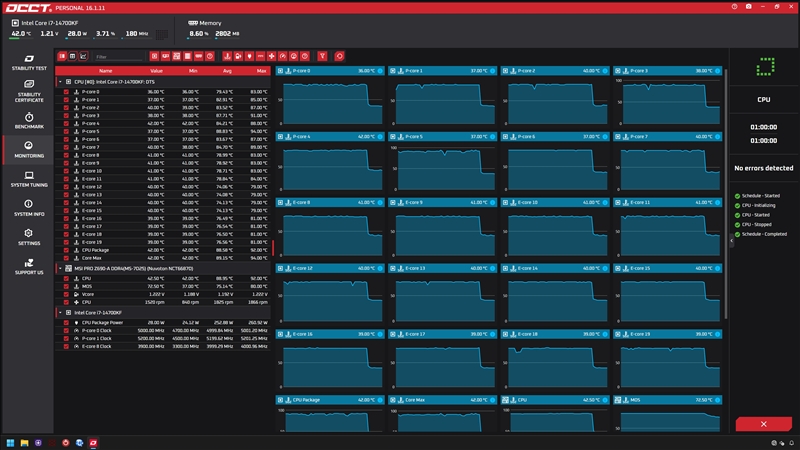800x450 pixels.
Task: Open the System Info page
Action: [29, 208]
